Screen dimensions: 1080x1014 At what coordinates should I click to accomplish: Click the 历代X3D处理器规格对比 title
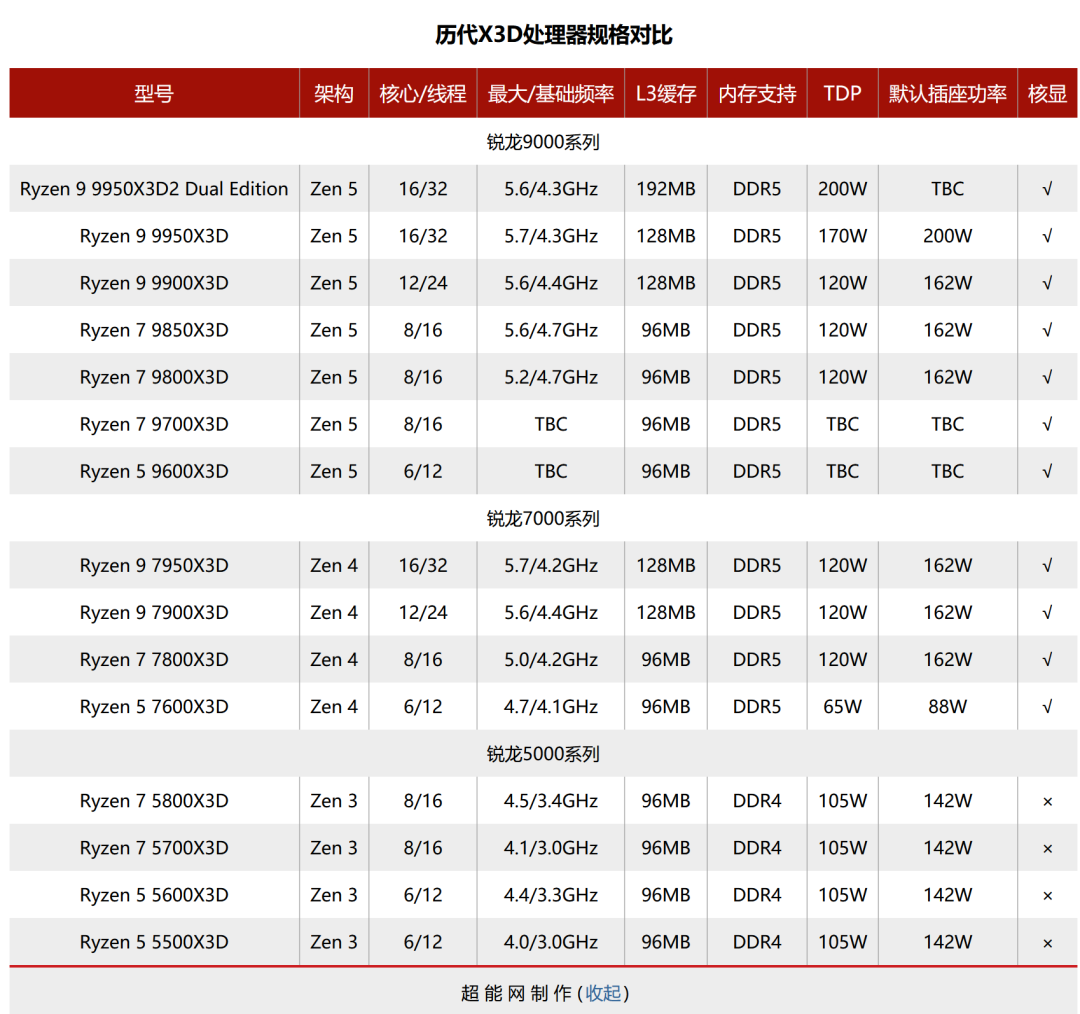click(x=554, y=34)
